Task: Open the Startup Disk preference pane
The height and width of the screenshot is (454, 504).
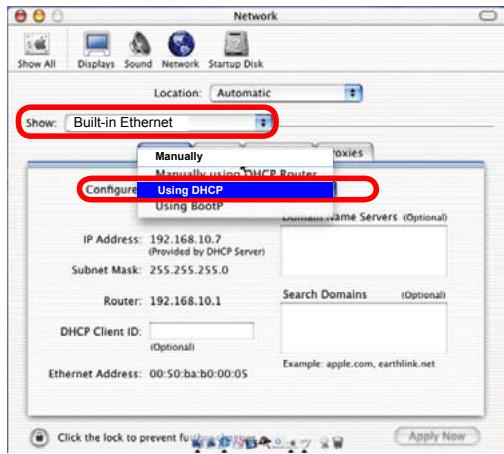Action: click(x=236, y=50)
